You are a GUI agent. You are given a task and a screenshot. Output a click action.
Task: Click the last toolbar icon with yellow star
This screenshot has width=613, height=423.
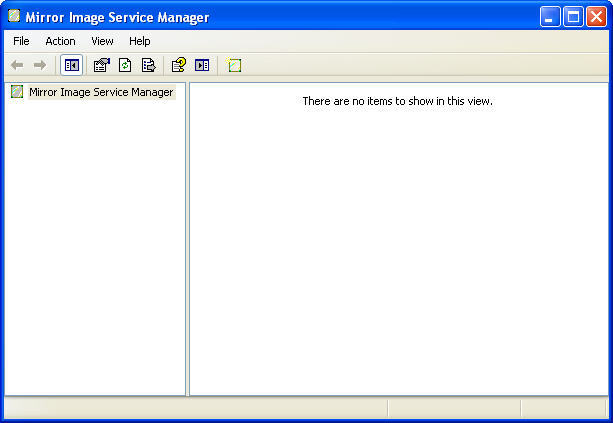(234, 65)
